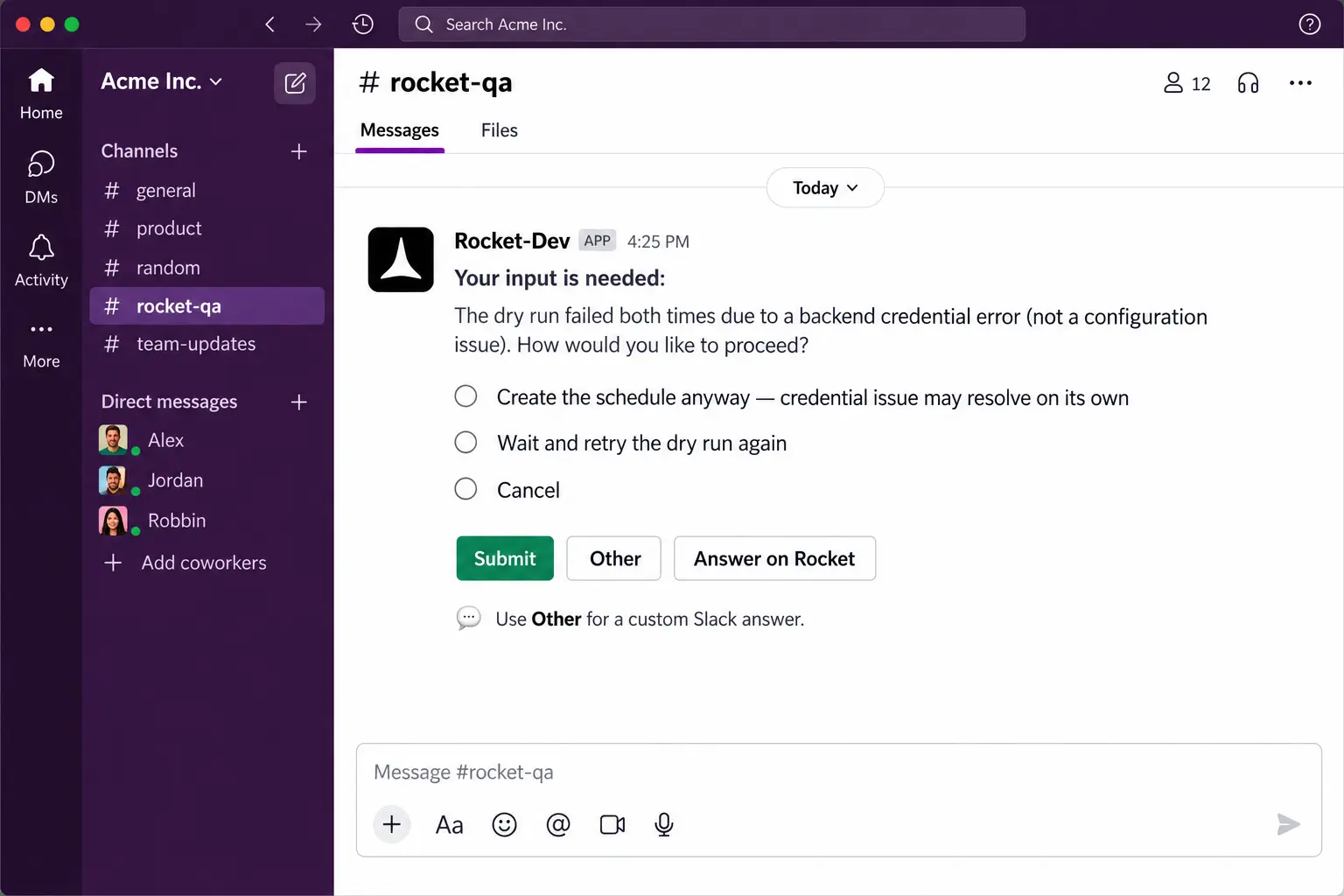This screenshot has width=1344, height=896.
Task: Record a video clip
Action: click(612, 824)
